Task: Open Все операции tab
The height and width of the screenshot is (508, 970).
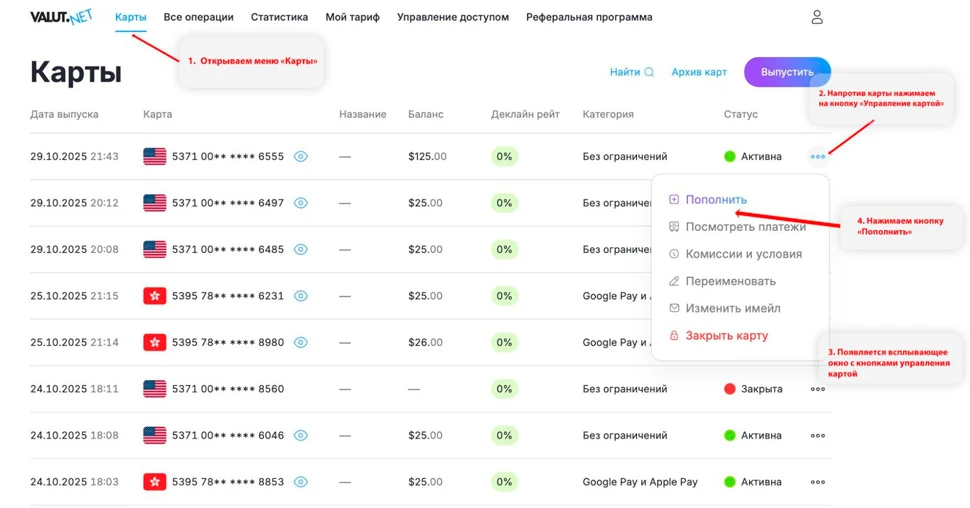Action: point(199,17)
